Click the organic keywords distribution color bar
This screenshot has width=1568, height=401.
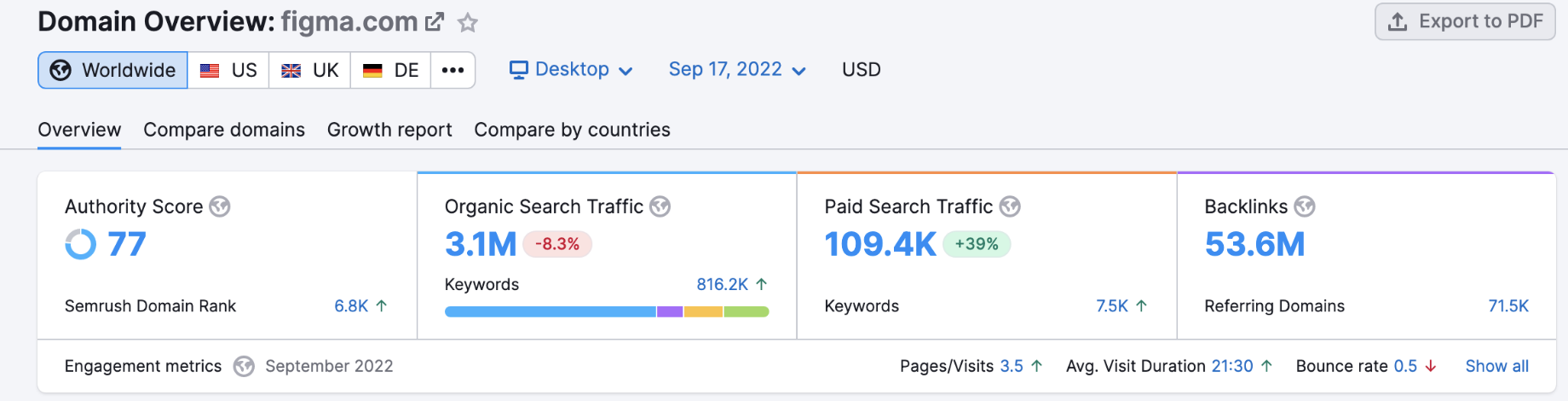click(x=607, y=311)
